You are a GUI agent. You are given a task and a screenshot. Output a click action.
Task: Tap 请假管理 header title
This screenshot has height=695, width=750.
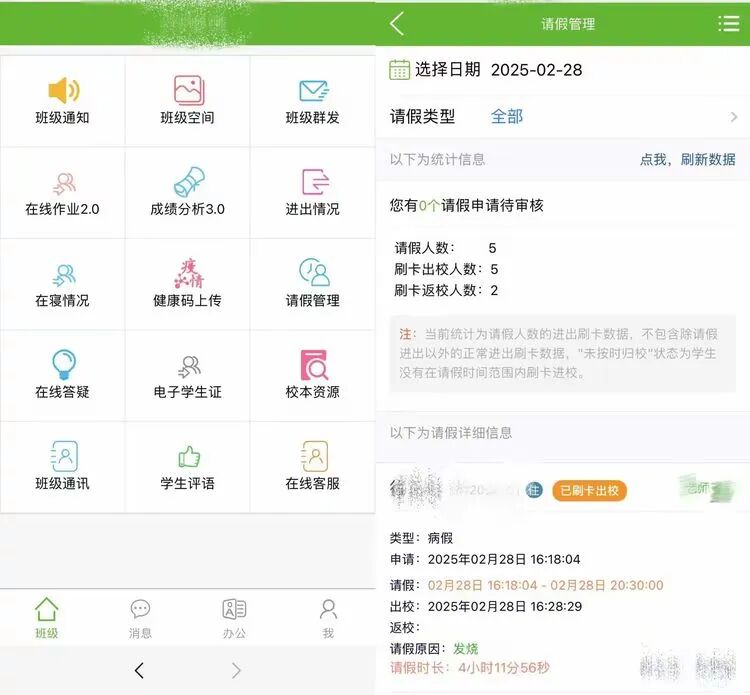click(x=568, y=24)
